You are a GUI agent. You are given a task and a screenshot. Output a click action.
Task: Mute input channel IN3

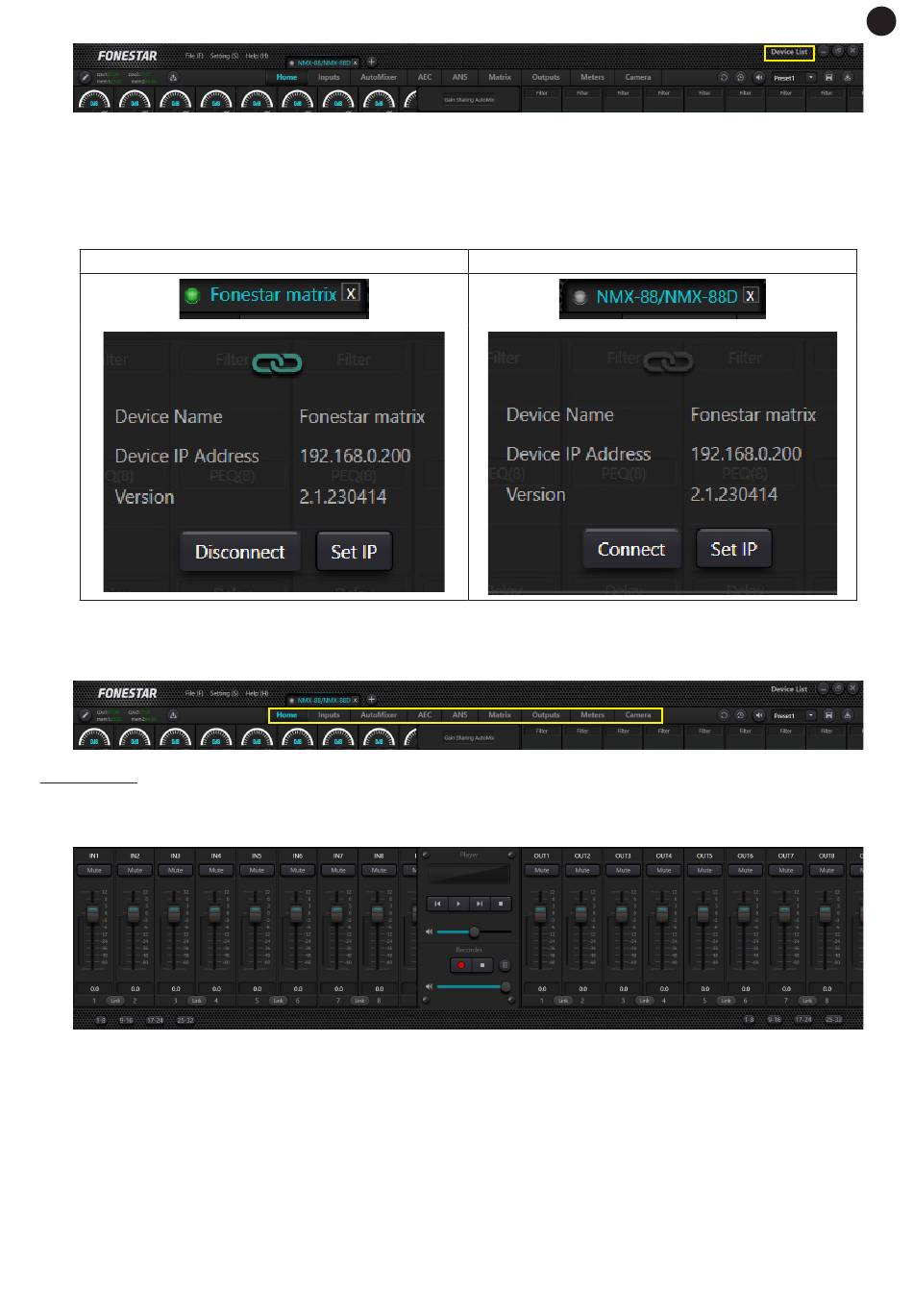tap(176, 870)
